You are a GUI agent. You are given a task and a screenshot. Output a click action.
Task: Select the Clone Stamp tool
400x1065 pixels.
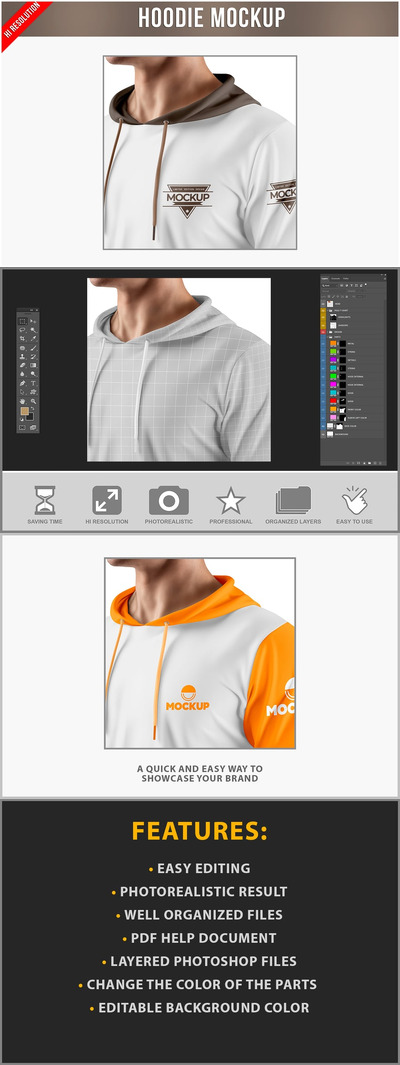coord(22,357)
